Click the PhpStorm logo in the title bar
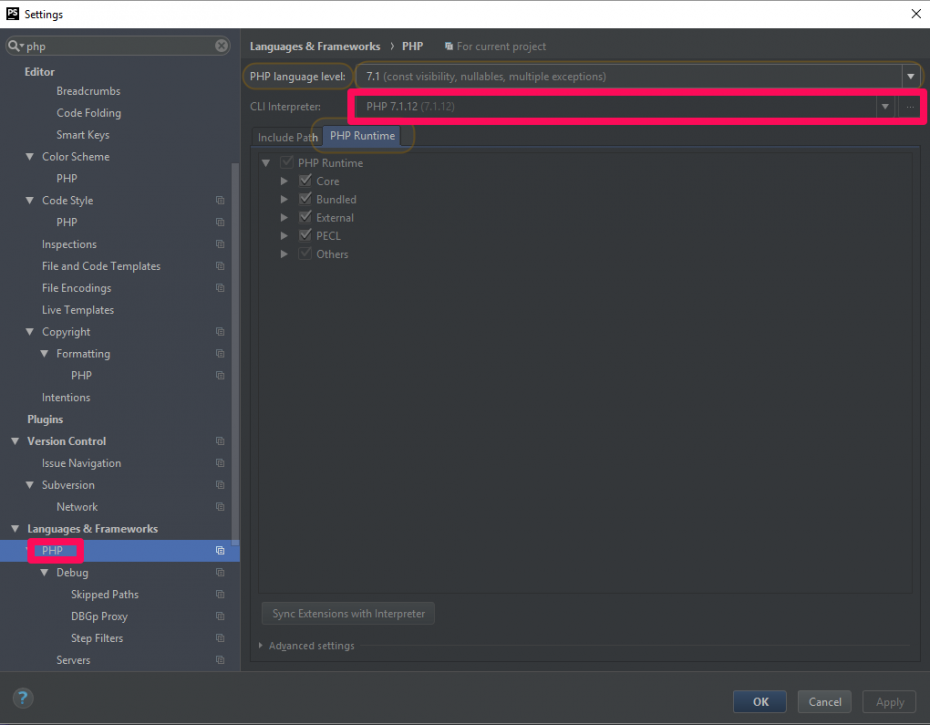Image resolution: width=930 pixels, height=725 pixels. click(12, 13)
